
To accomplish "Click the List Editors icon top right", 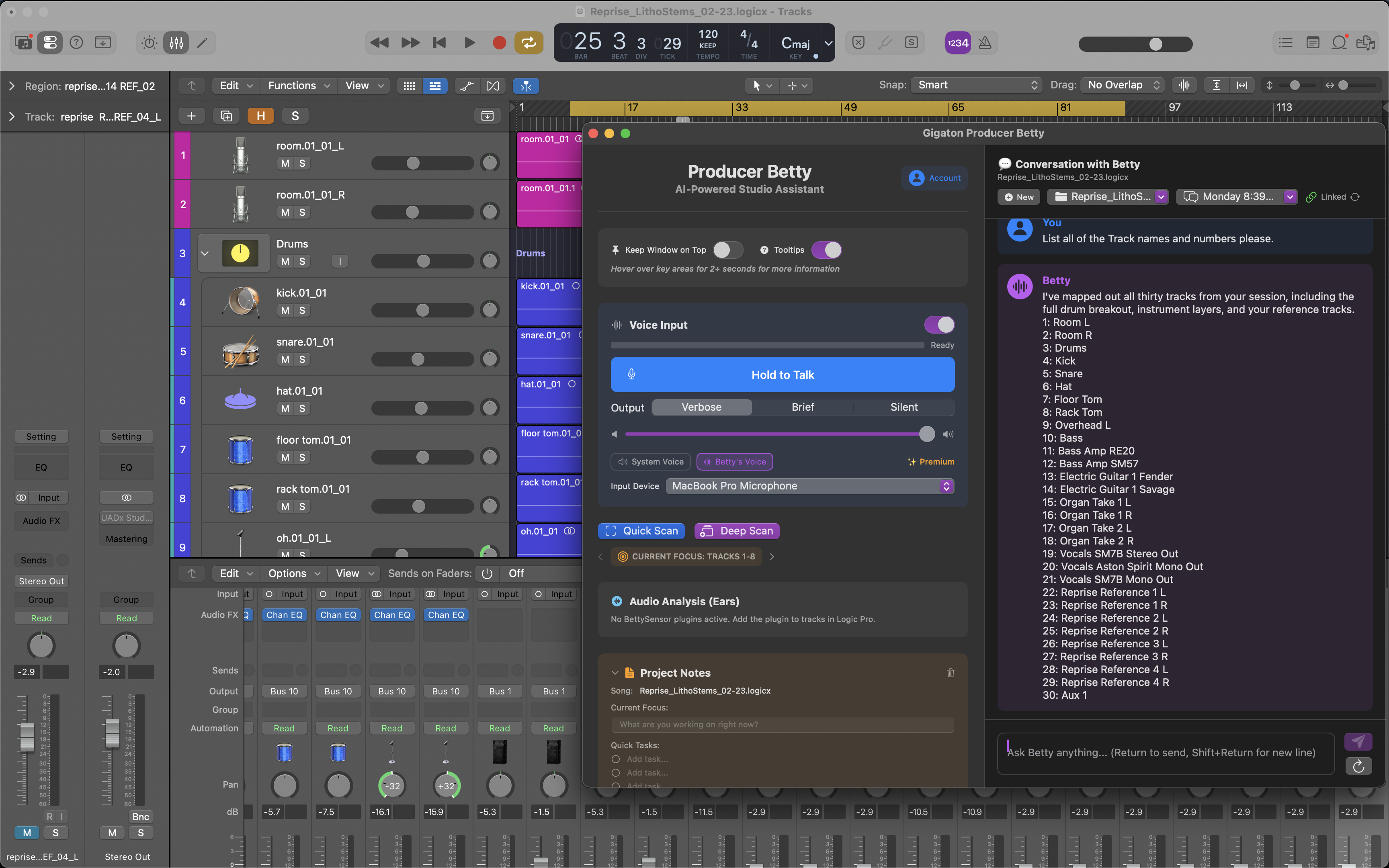I will (1285, 43).
